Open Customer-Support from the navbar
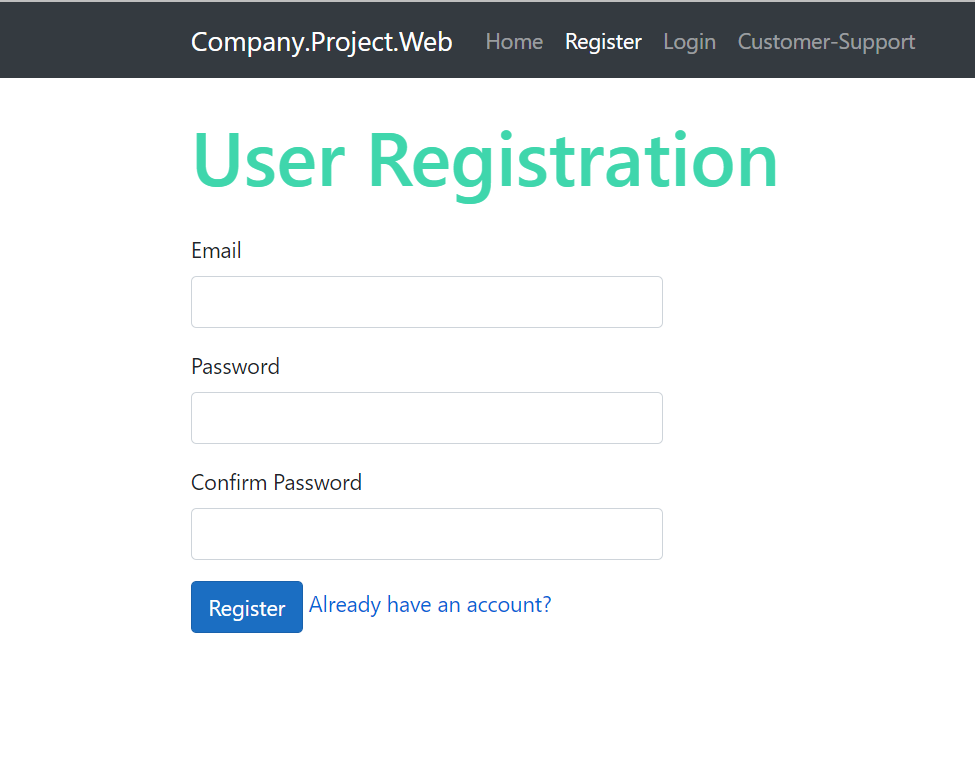Viewport: 975px width, 767px height. click(826, 42)
